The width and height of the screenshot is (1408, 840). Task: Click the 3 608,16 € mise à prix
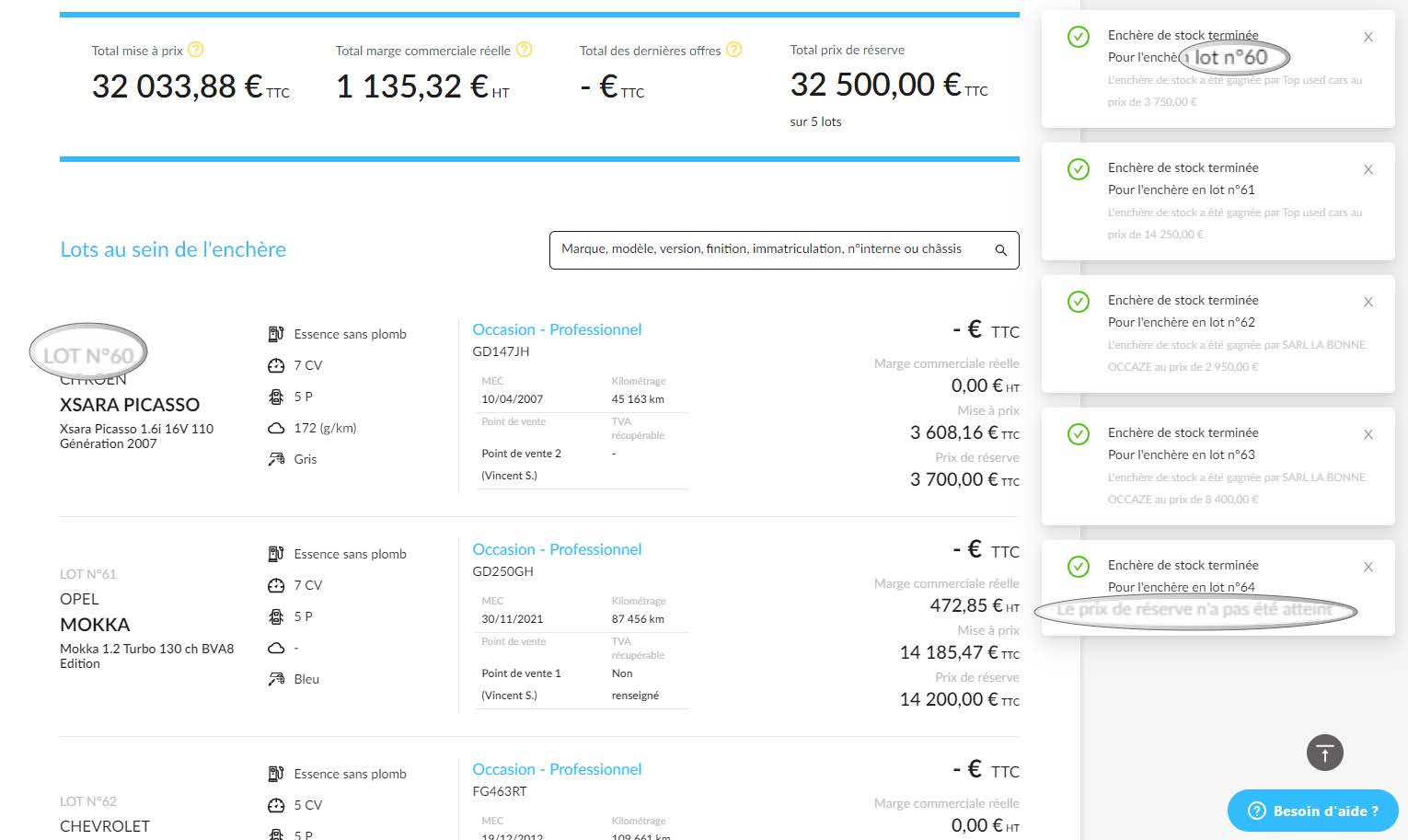click(x=964, y=432)
